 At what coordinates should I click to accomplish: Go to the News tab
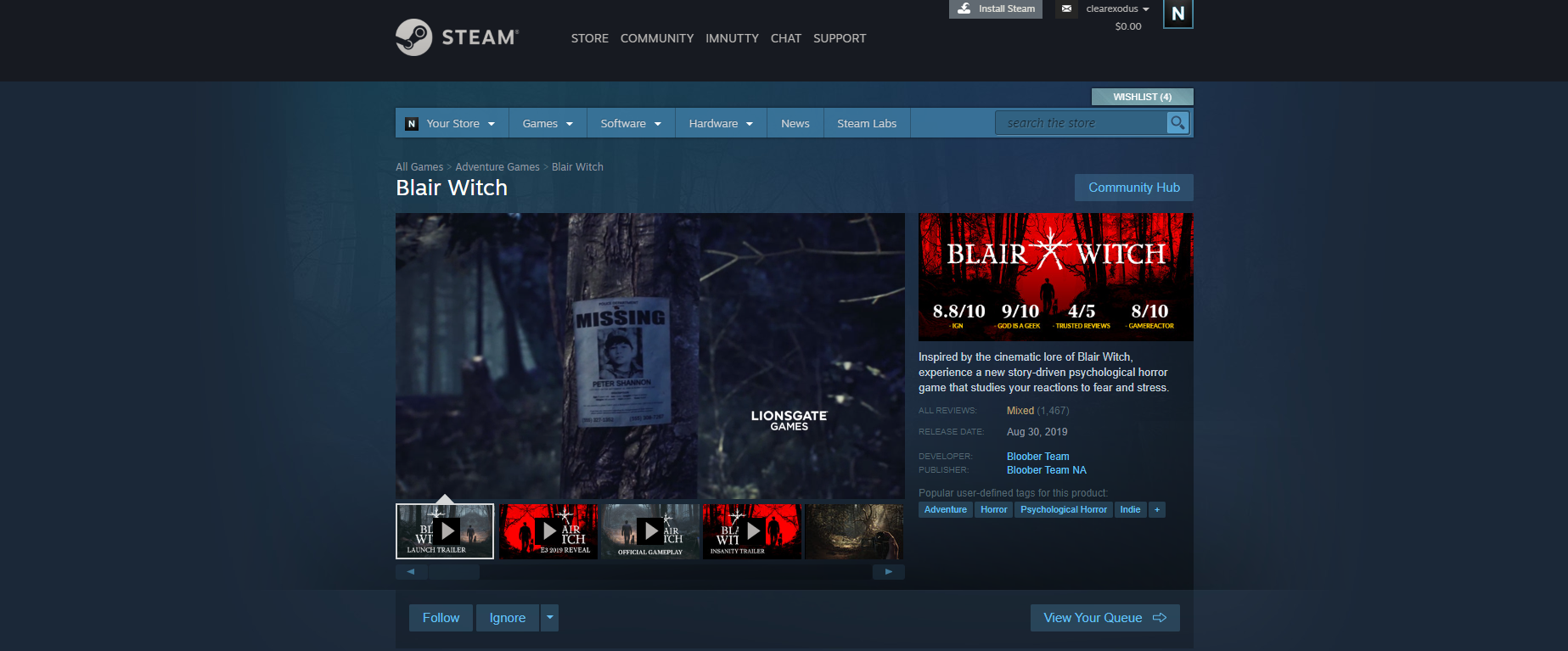(795, 123)
